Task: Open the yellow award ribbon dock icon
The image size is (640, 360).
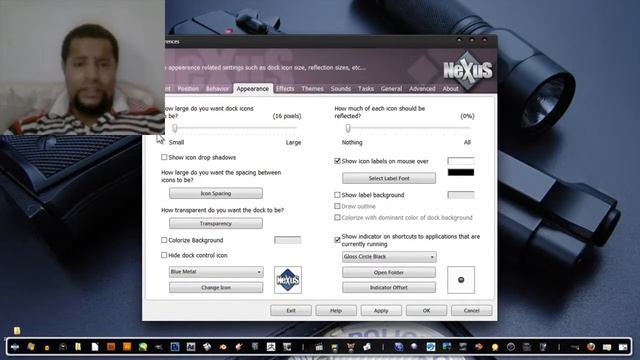Action: [495, 347]
